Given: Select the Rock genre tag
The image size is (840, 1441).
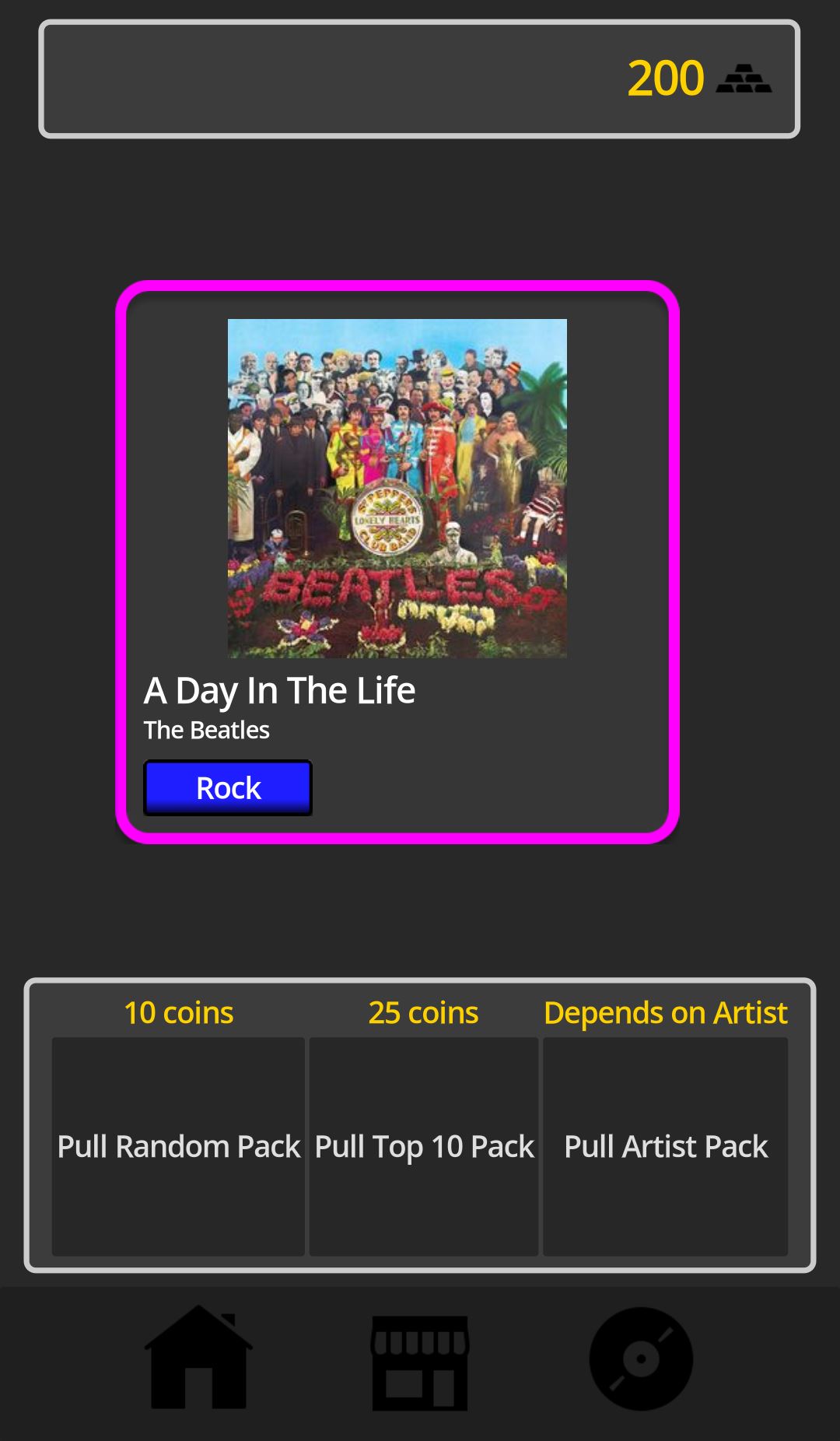Looking at the screenshot, I should tap(228, 788).
